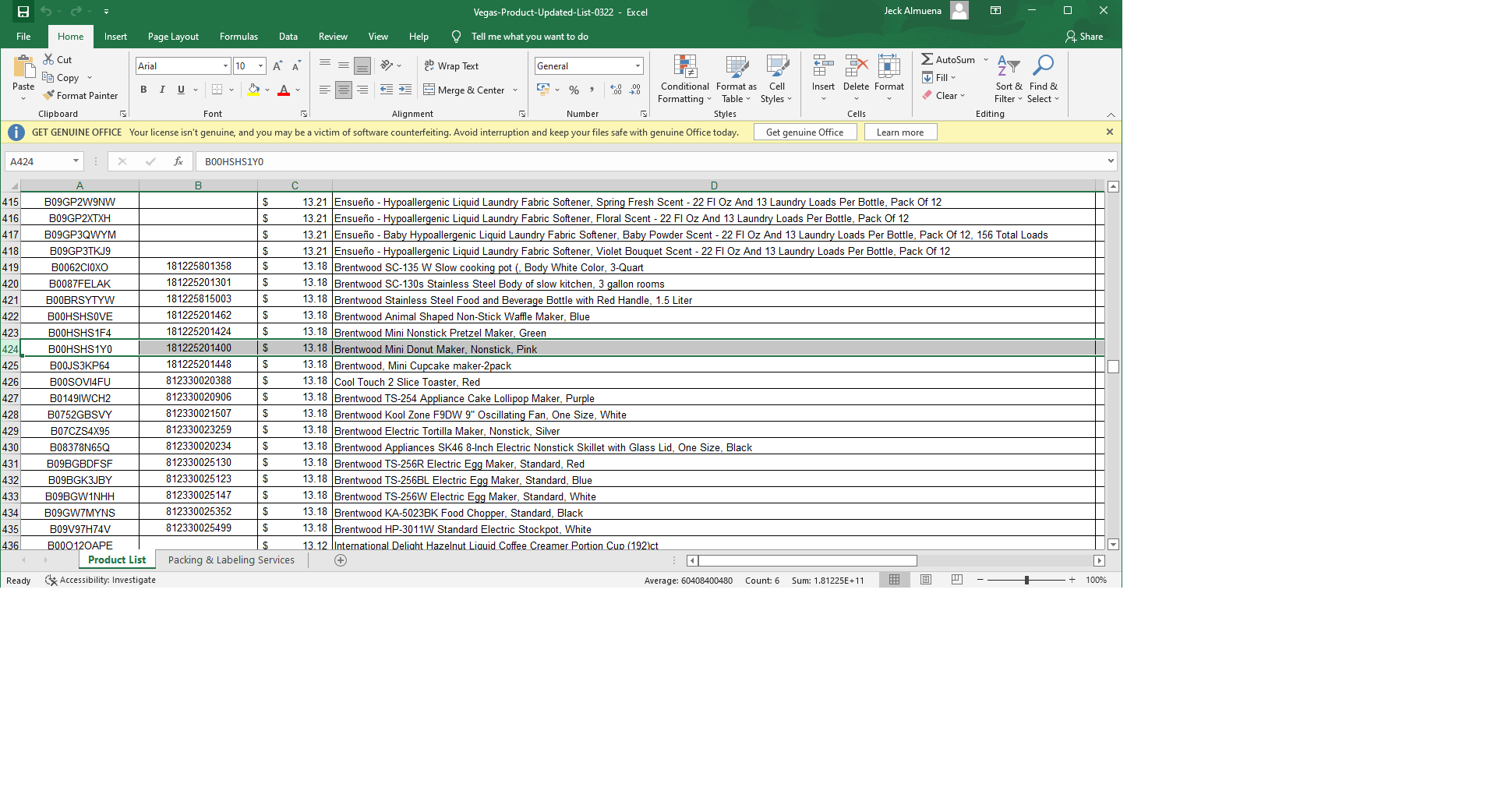Click the Format Painter brush

81,95
